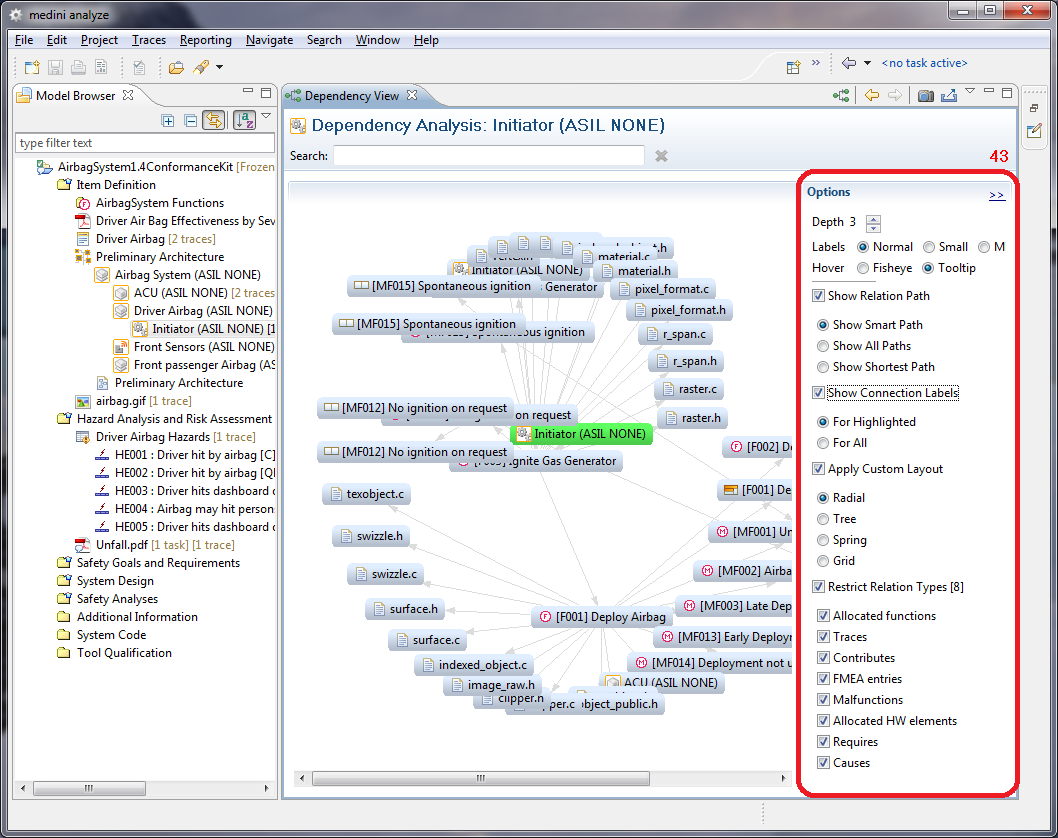Click Expand All icon in Model Browser
Image resolution: width=1058 pixels, height=838 pixels.
tap(168, 120)
